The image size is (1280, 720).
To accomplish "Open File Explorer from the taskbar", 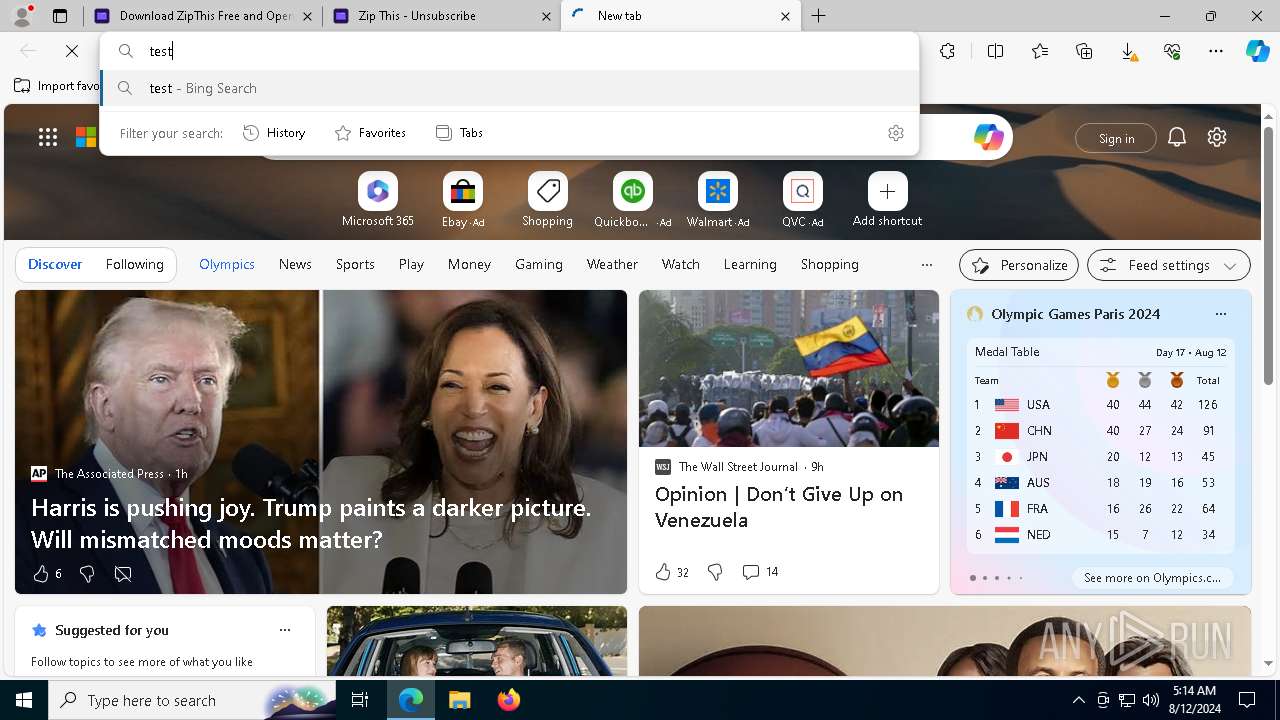I will coord(459,700).
